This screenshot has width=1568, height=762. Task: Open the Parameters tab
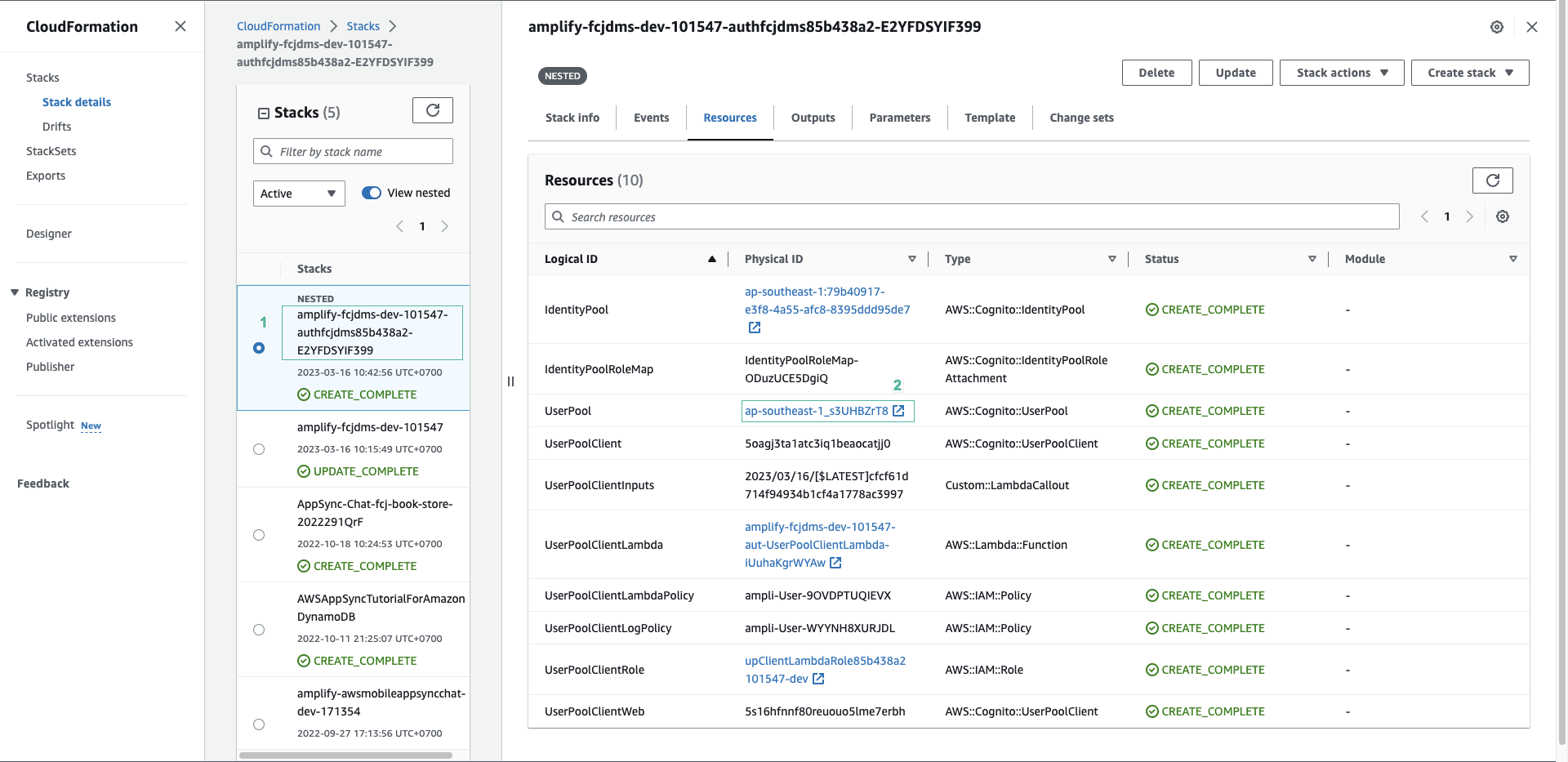(900, 118)
